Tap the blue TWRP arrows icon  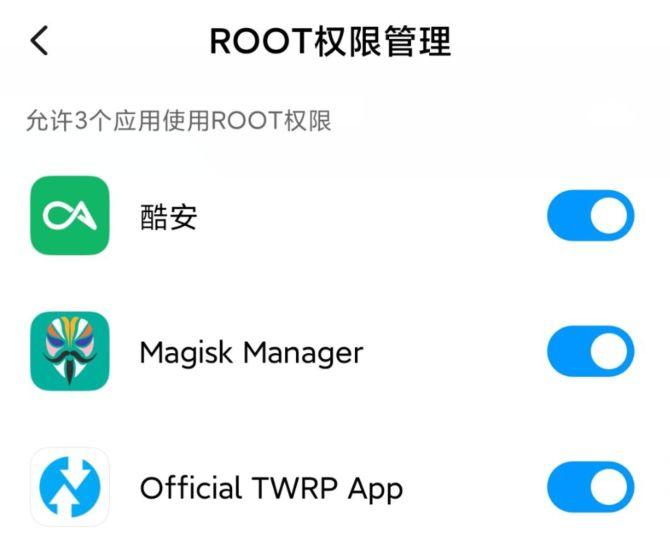coord(70,487)
